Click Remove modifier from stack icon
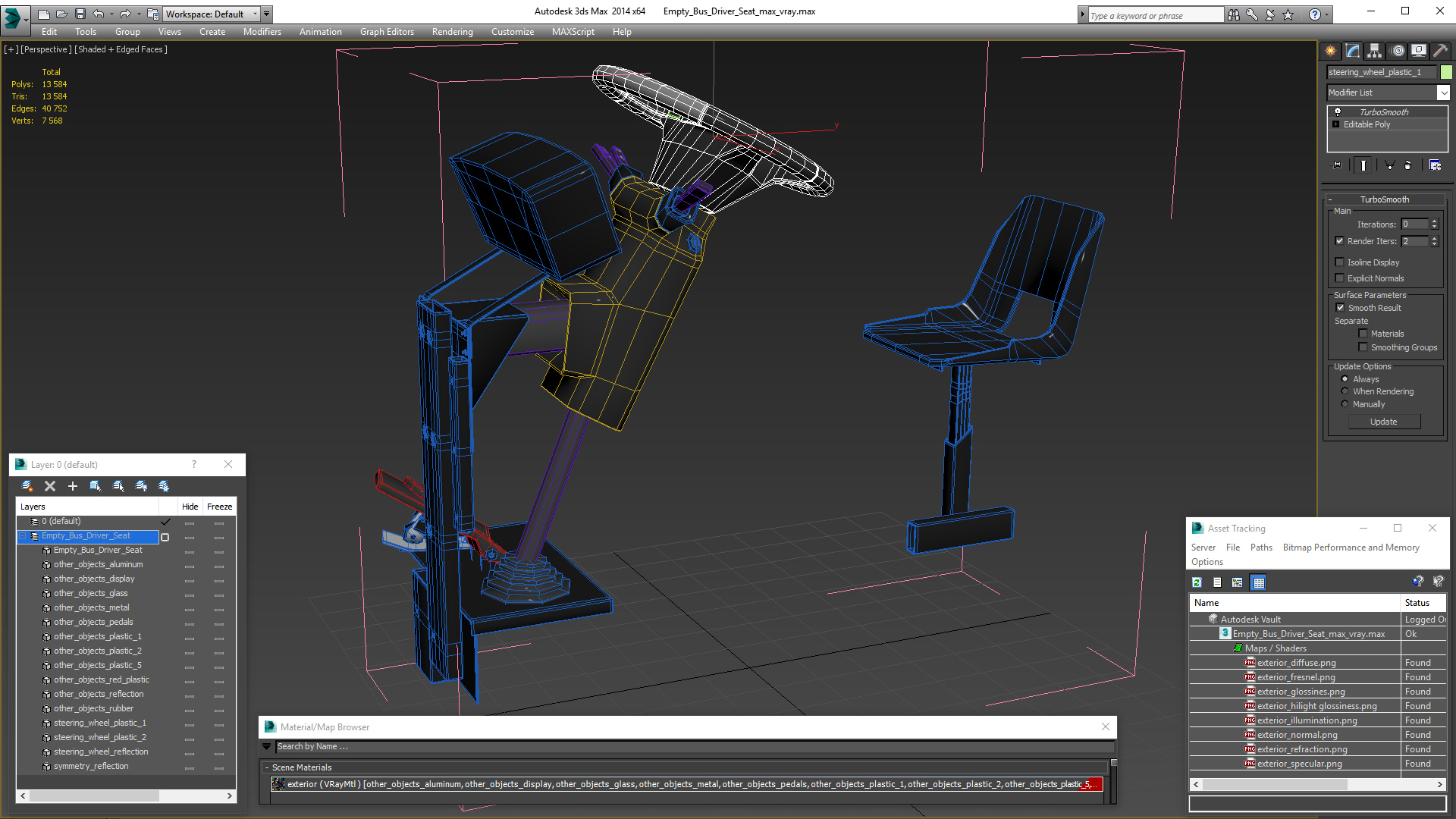1456x819 pixels. tap(1407, 165)
